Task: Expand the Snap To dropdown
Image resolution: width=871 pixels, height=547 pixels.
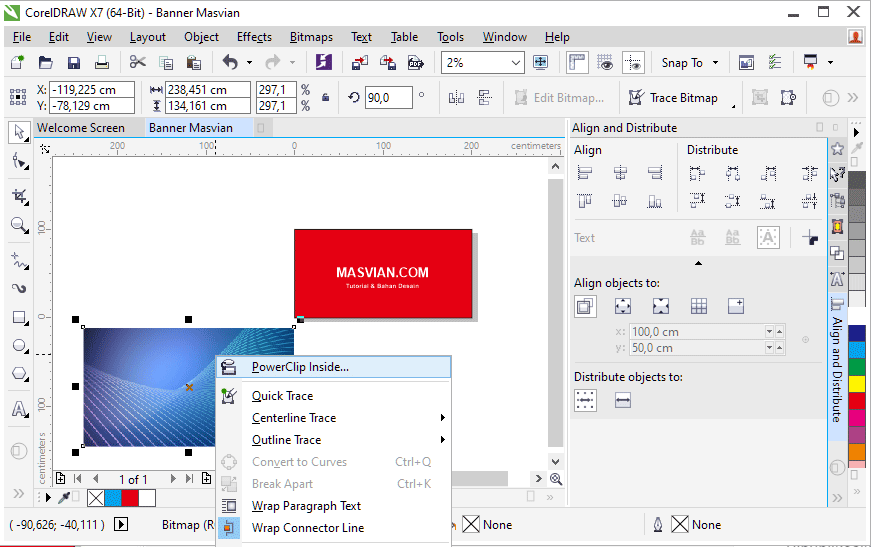Action: pyautogui.click(x=715, y=63)
